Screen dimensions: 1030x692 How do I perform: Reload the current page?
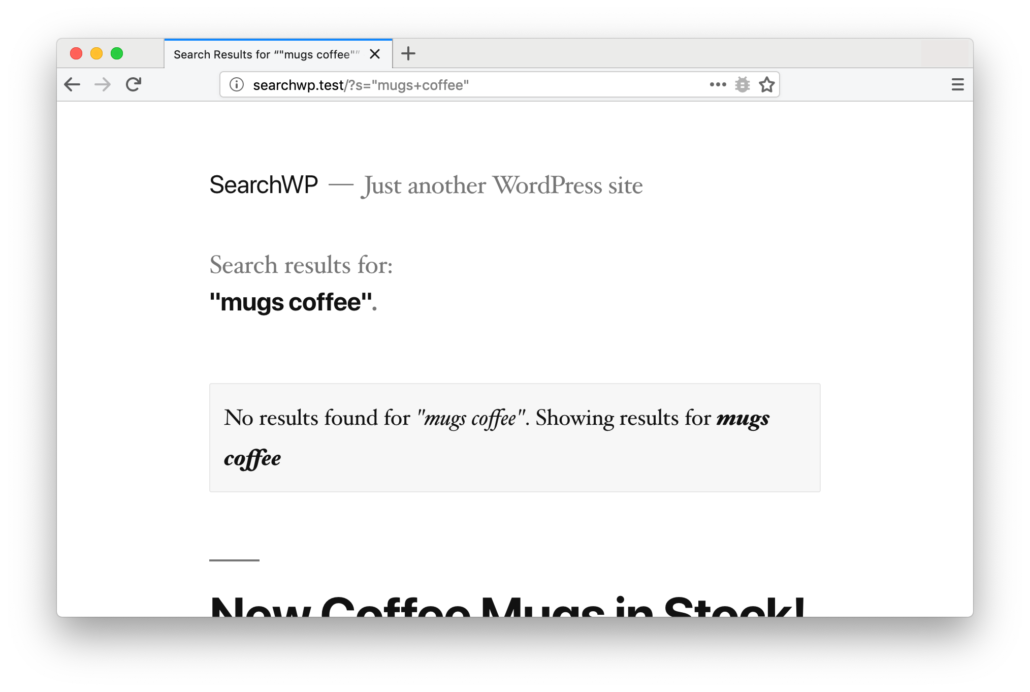[x=133, y=84]
